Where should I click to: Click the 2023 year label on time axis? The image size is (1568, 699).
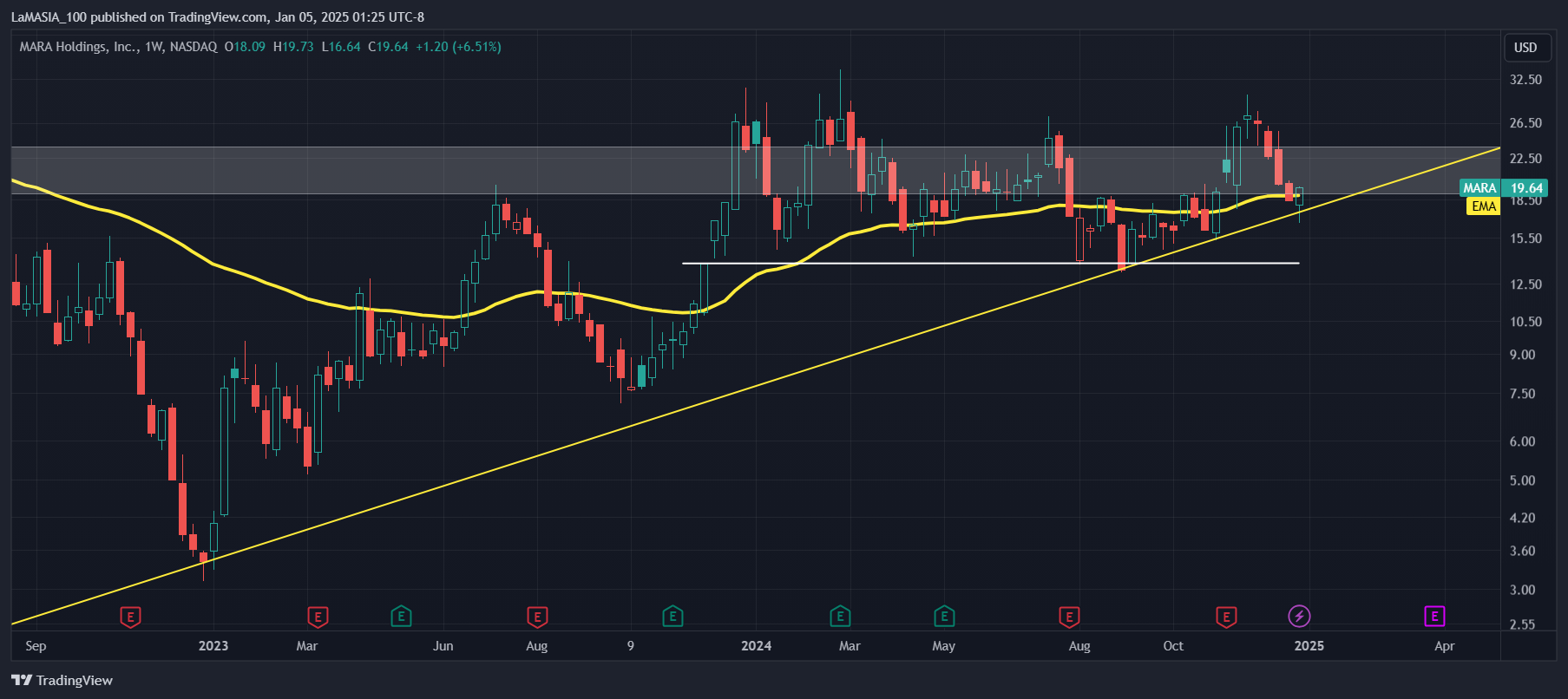tap(213, 646)
